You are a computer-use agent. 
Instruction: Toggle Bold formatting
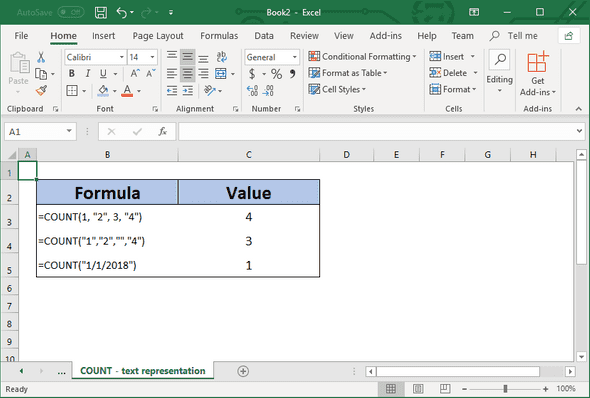[x=71, y=74]
